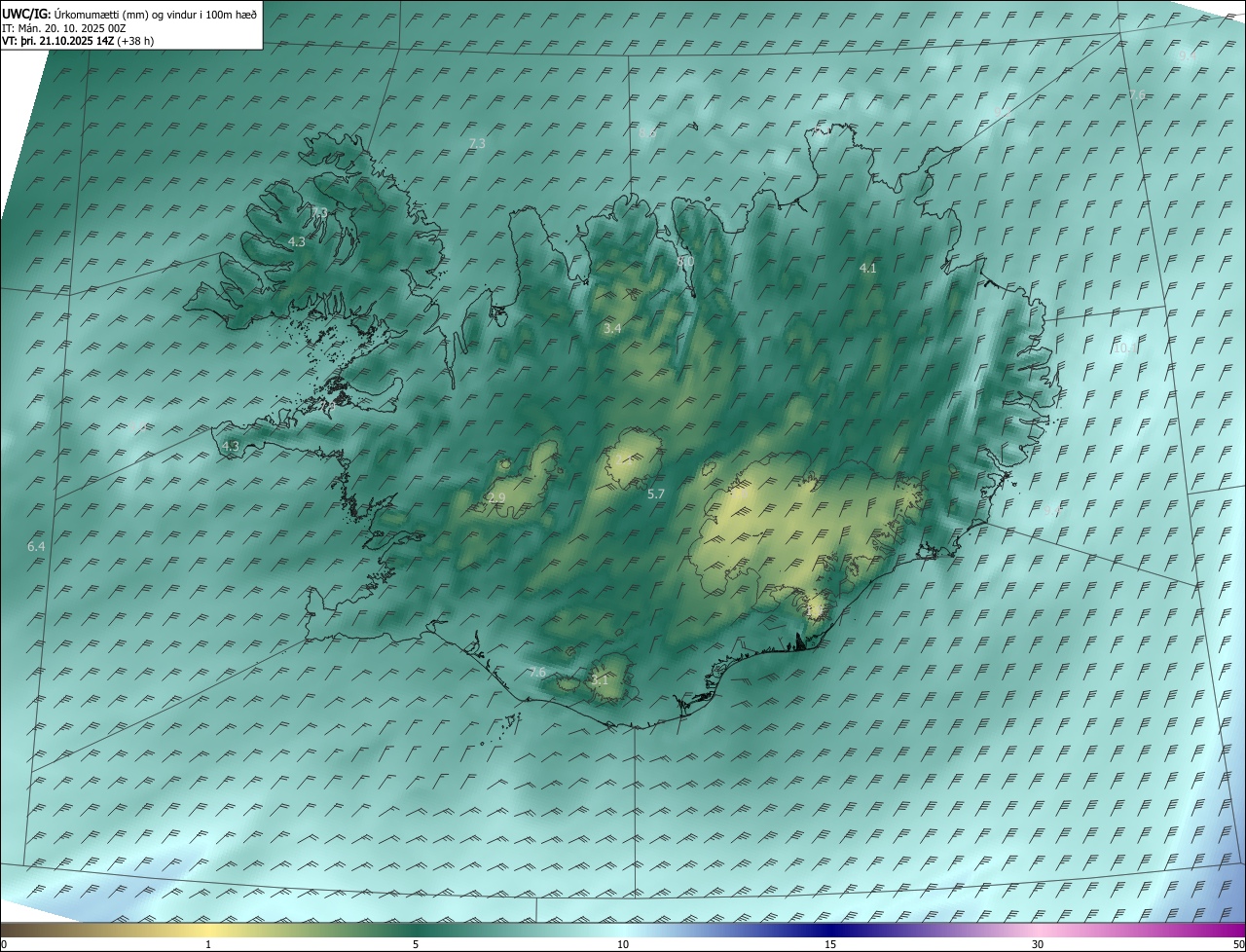Viewport: 1246px width, 952px height.
Task: Select the 5.7 value label
Action: coord(656,494)
